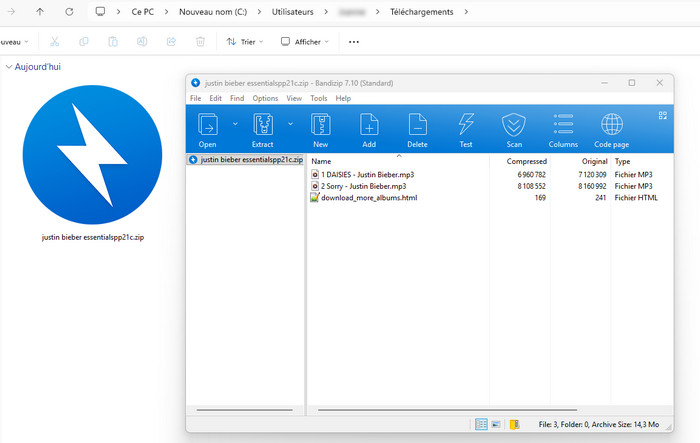Click the horizontal scrollbar under folder tree
Viewport: 700px width, 443px height.
(x=245, y=410)
